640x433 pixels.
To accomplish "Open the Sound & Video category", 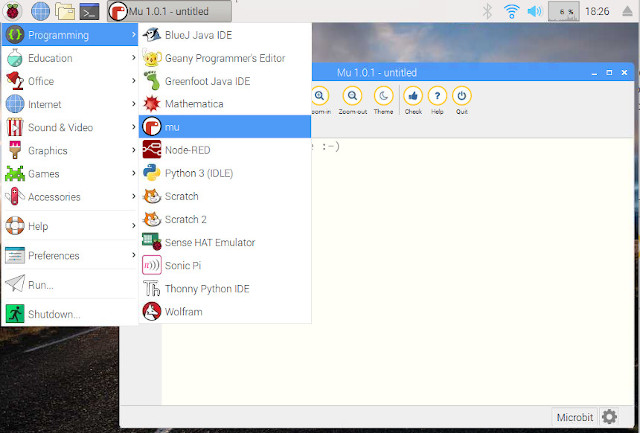I will [70, 127].
